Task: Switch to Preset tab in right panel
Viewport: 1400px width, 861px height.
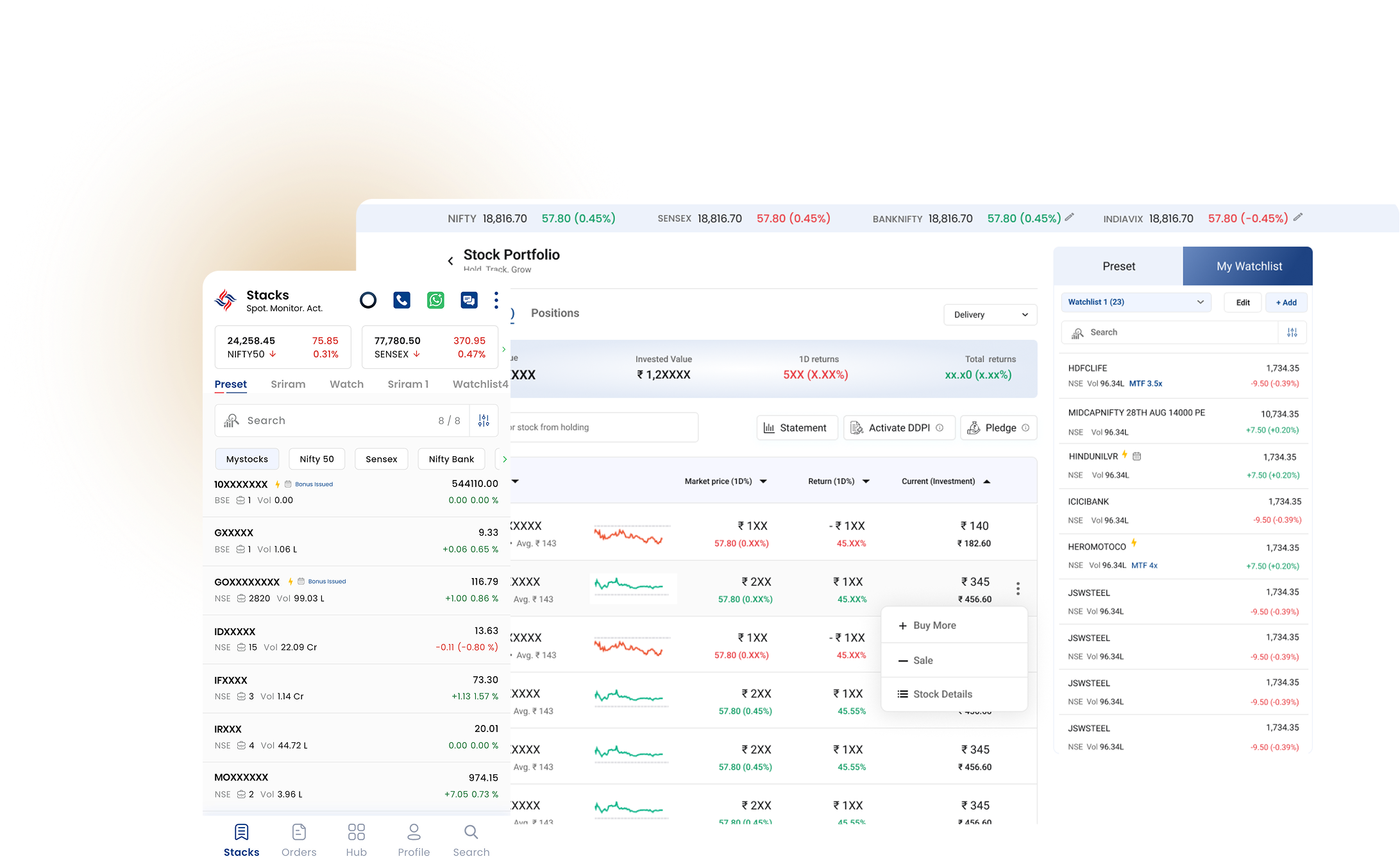Action: [1118, 266]
